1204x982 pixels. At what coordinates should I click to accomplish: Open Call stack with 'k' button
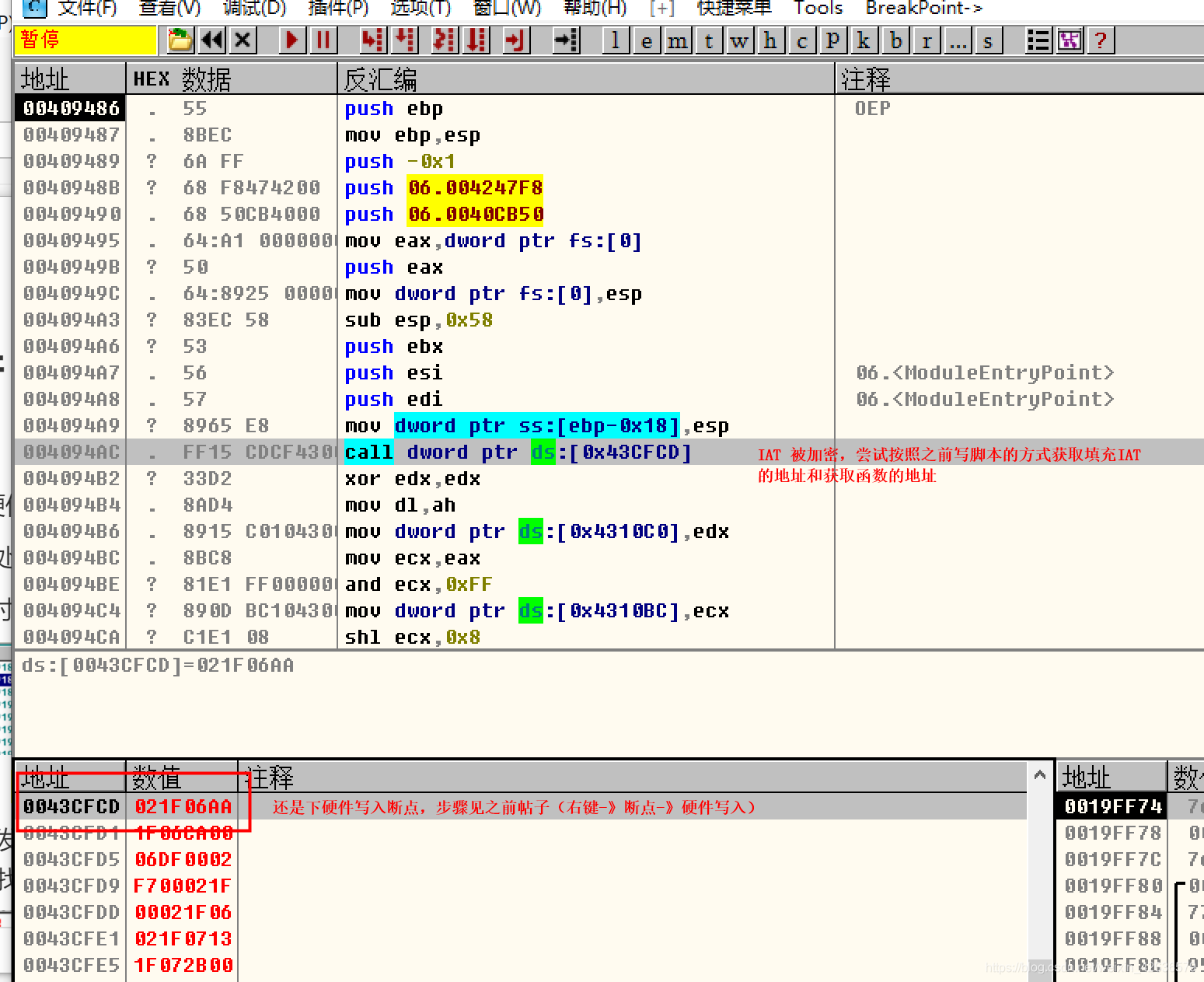pos(864,40)
